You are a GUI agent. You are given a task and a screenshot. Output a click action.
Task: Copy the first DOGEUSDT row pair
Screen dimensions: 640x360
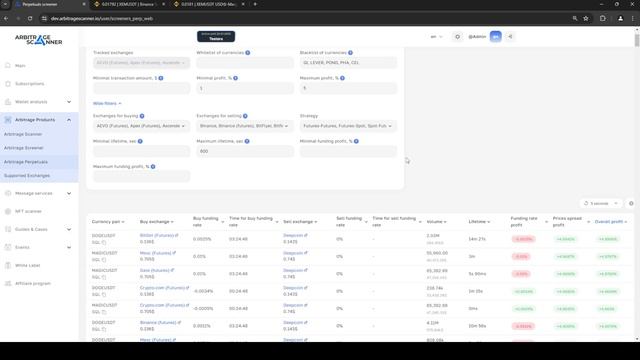(x=104, y=242)
